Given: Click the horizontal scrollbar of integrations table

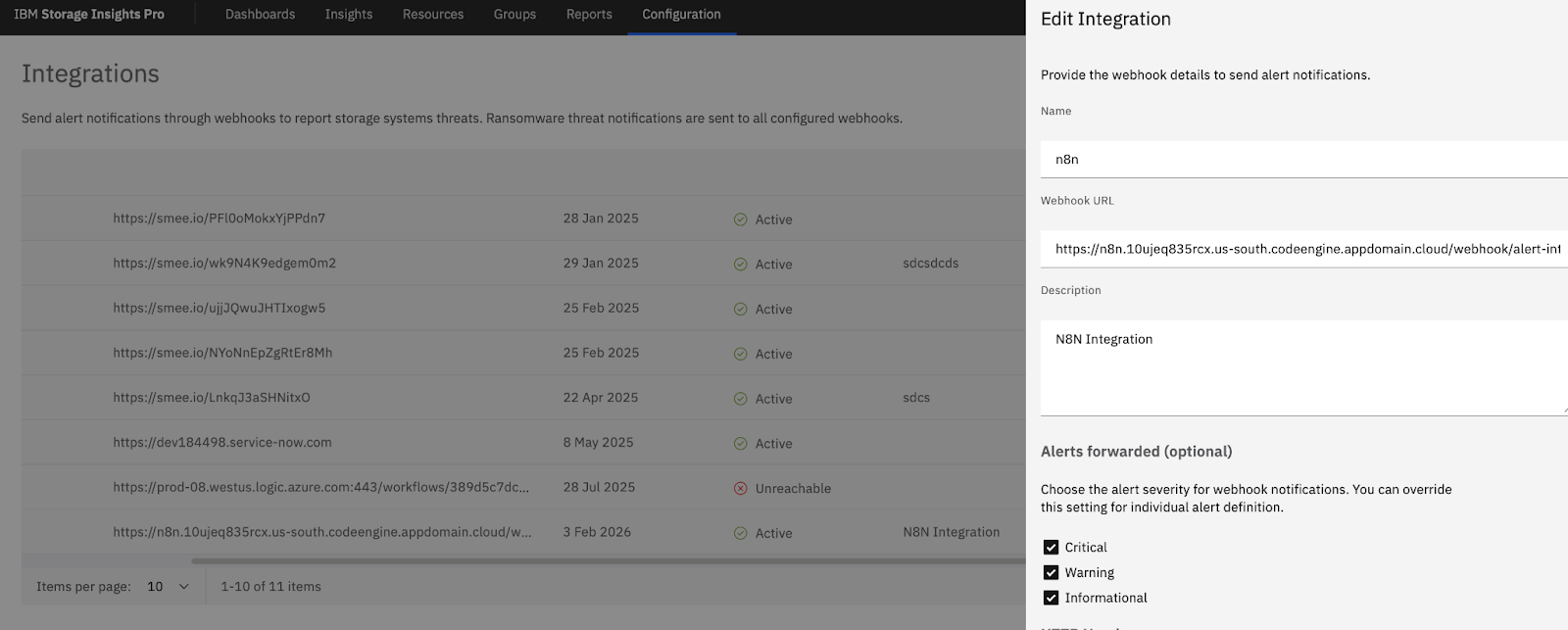Looking at the screenshot, I should pos(608,561).
